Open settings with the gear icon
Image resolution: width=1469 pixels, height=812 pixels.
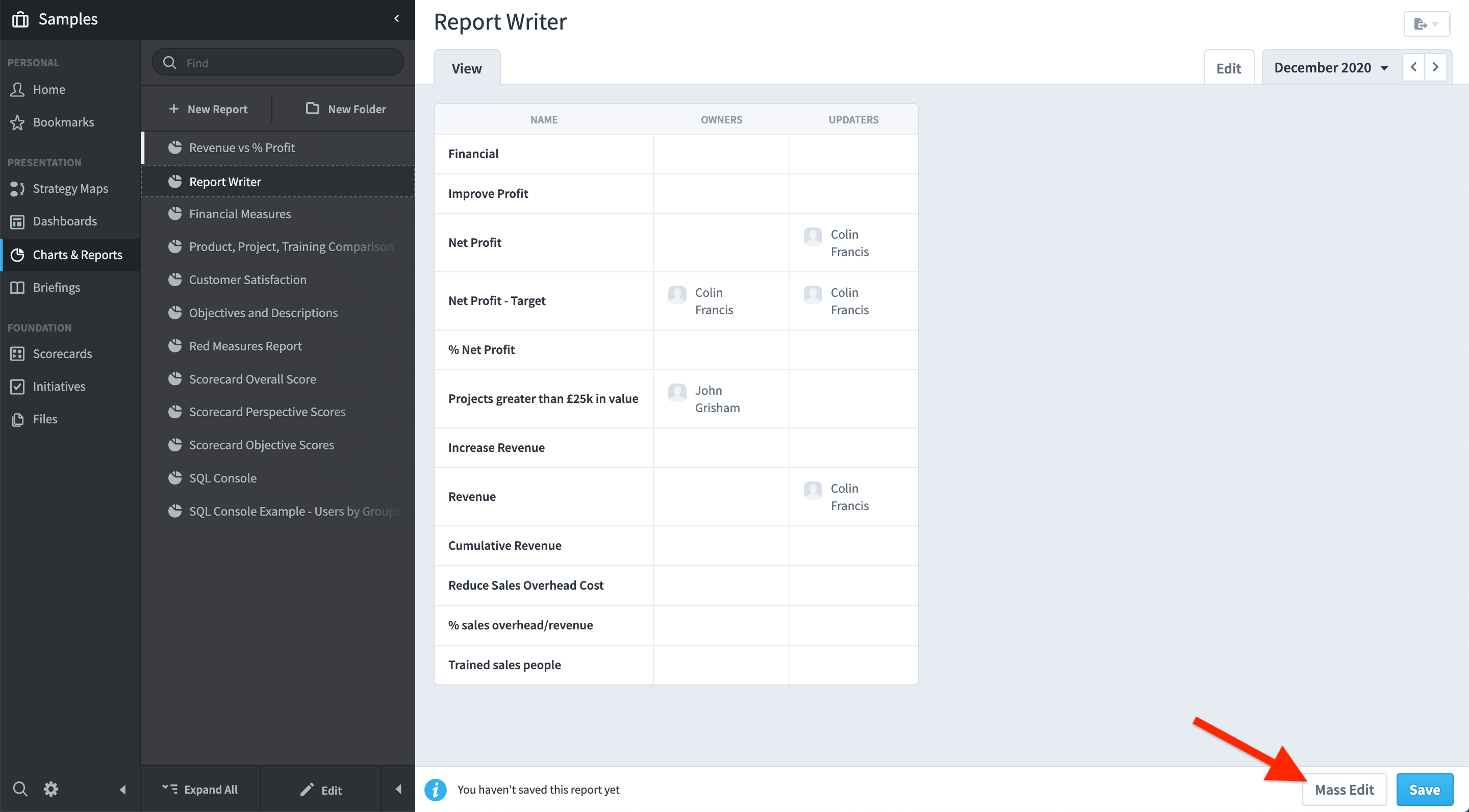(51, 789)
